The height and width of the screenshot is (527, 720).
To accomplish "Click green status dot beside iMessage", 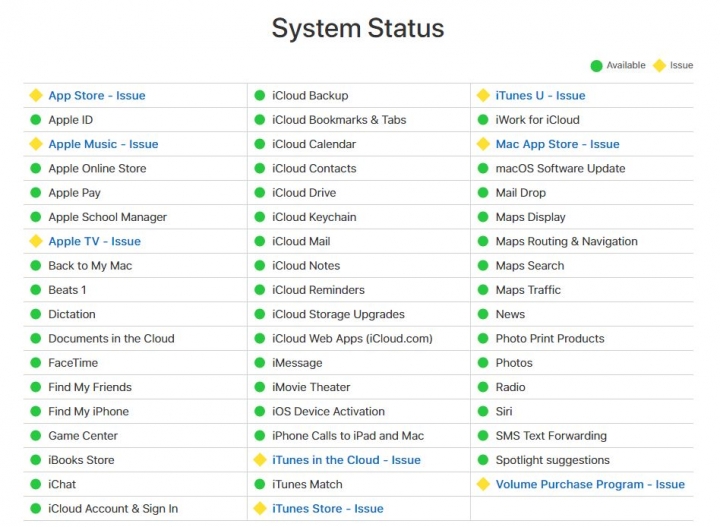I will pyautogui.click(x=260, y=363).
